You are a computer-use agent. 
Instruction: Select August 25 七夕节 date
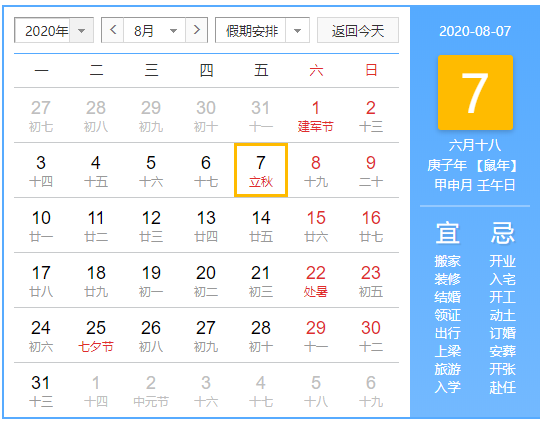point(96,335)
